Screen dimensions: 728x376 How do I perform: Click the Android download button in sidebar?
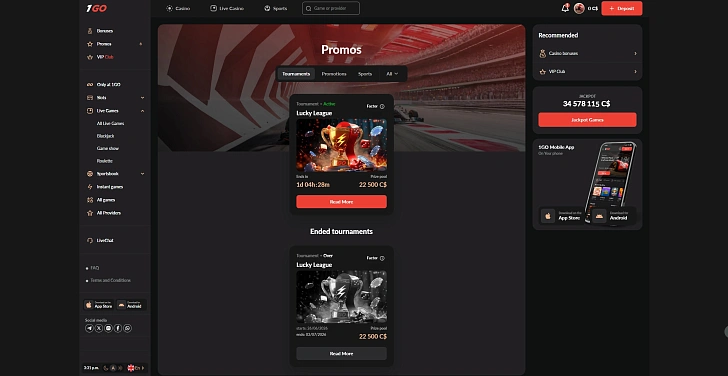(x=131, y=305)
